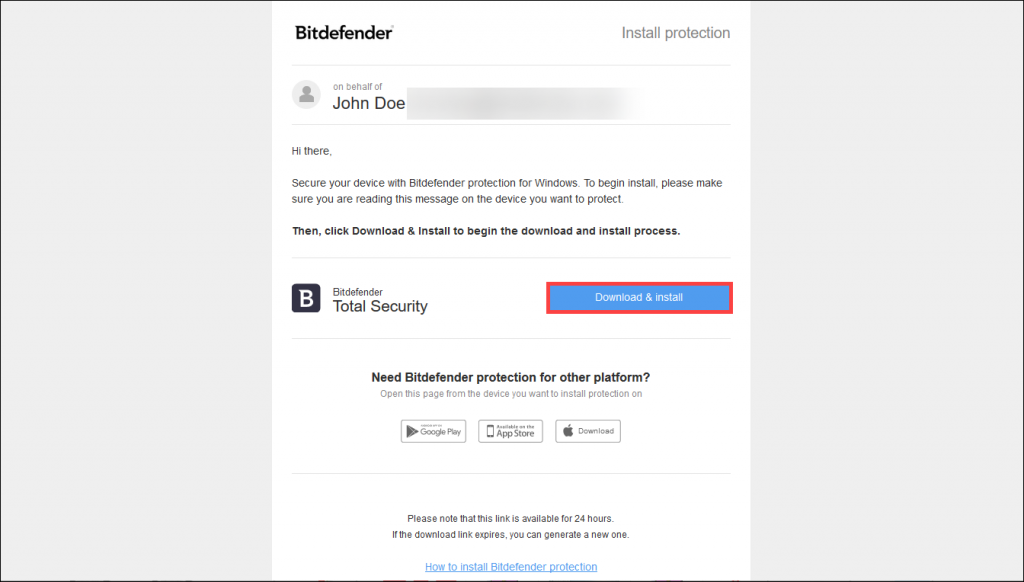This screenshot has height=582, width=1024.
Task: Click the Bitdefender B product icon
Action: click(x=306, y=298)
